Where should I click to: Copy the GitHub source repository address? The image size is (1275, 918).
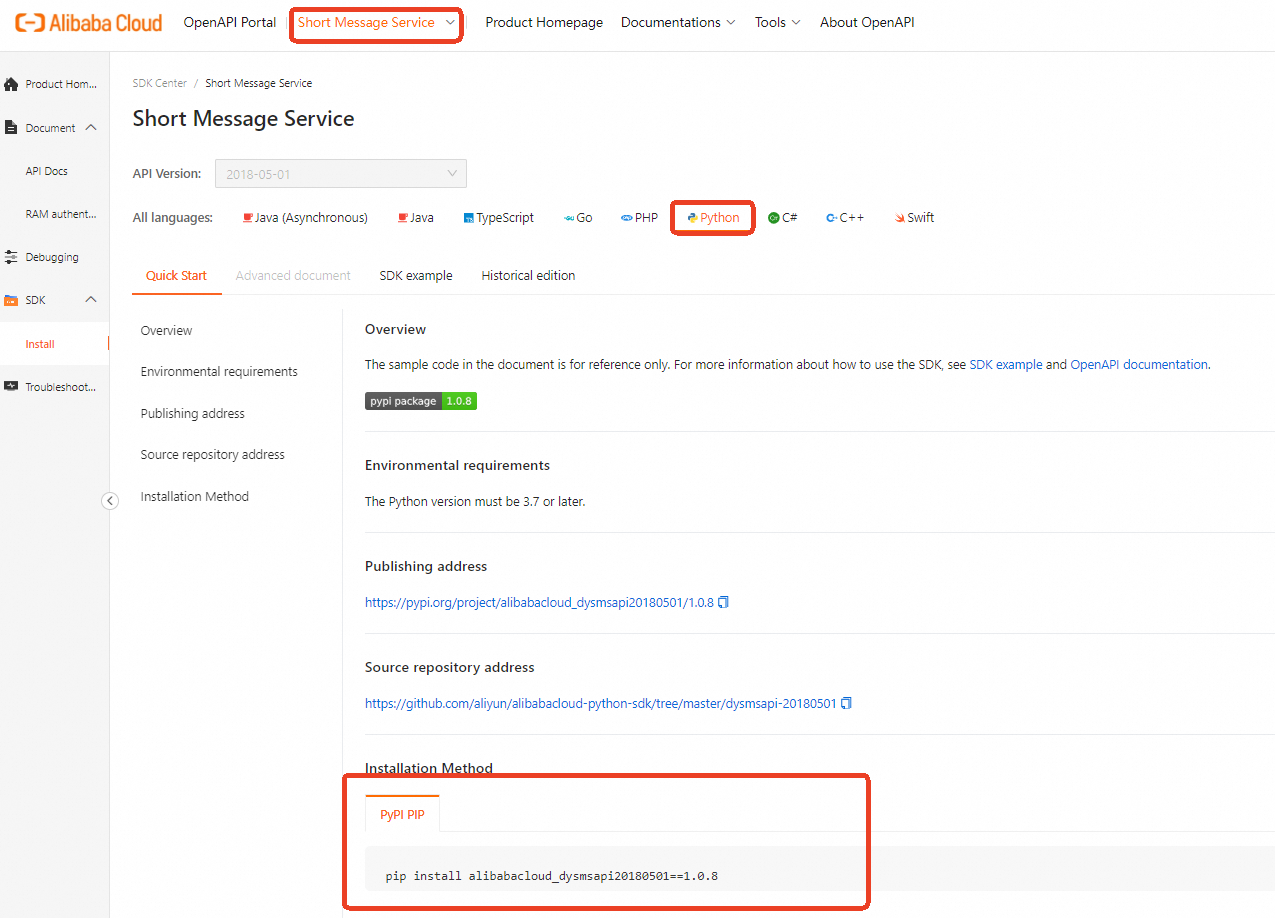pyautogui.click(x=846, y=703)
